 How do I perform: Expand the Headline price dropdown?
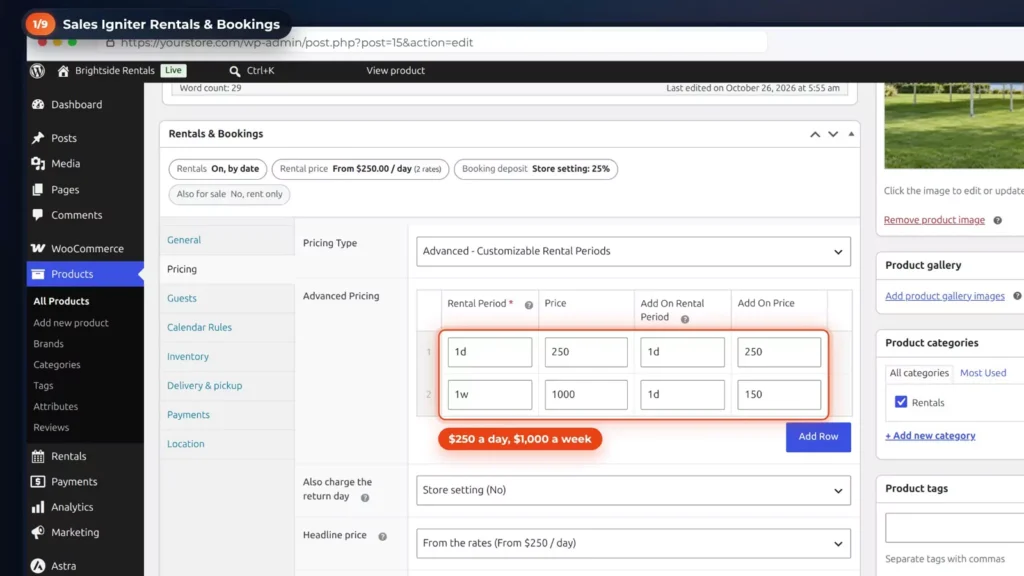tap(633, 543)
